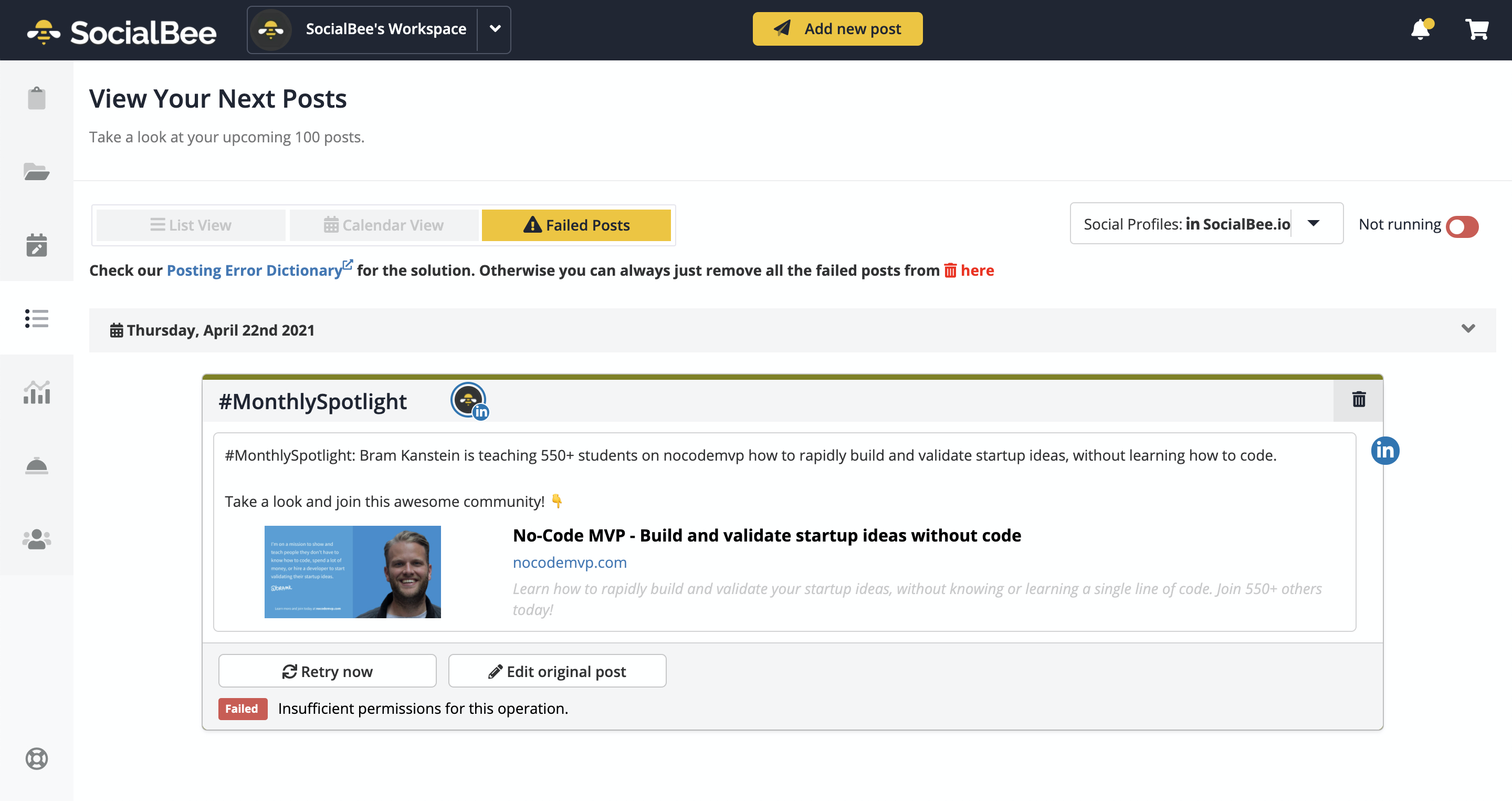Click the concierge bell icon in sidebar

[x=36, y=466]
